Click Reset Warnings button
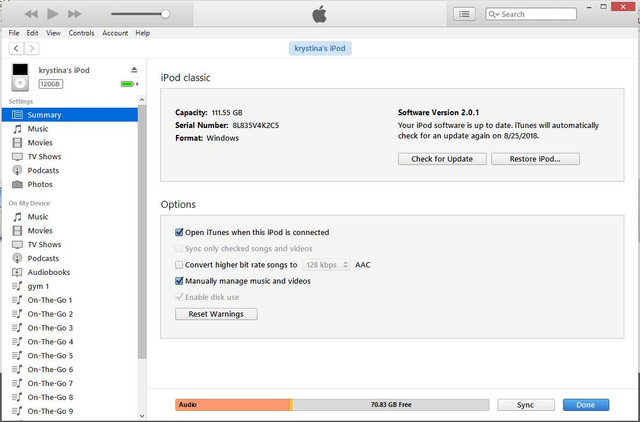This screenshot has height=422, width=640. point(216,314)
